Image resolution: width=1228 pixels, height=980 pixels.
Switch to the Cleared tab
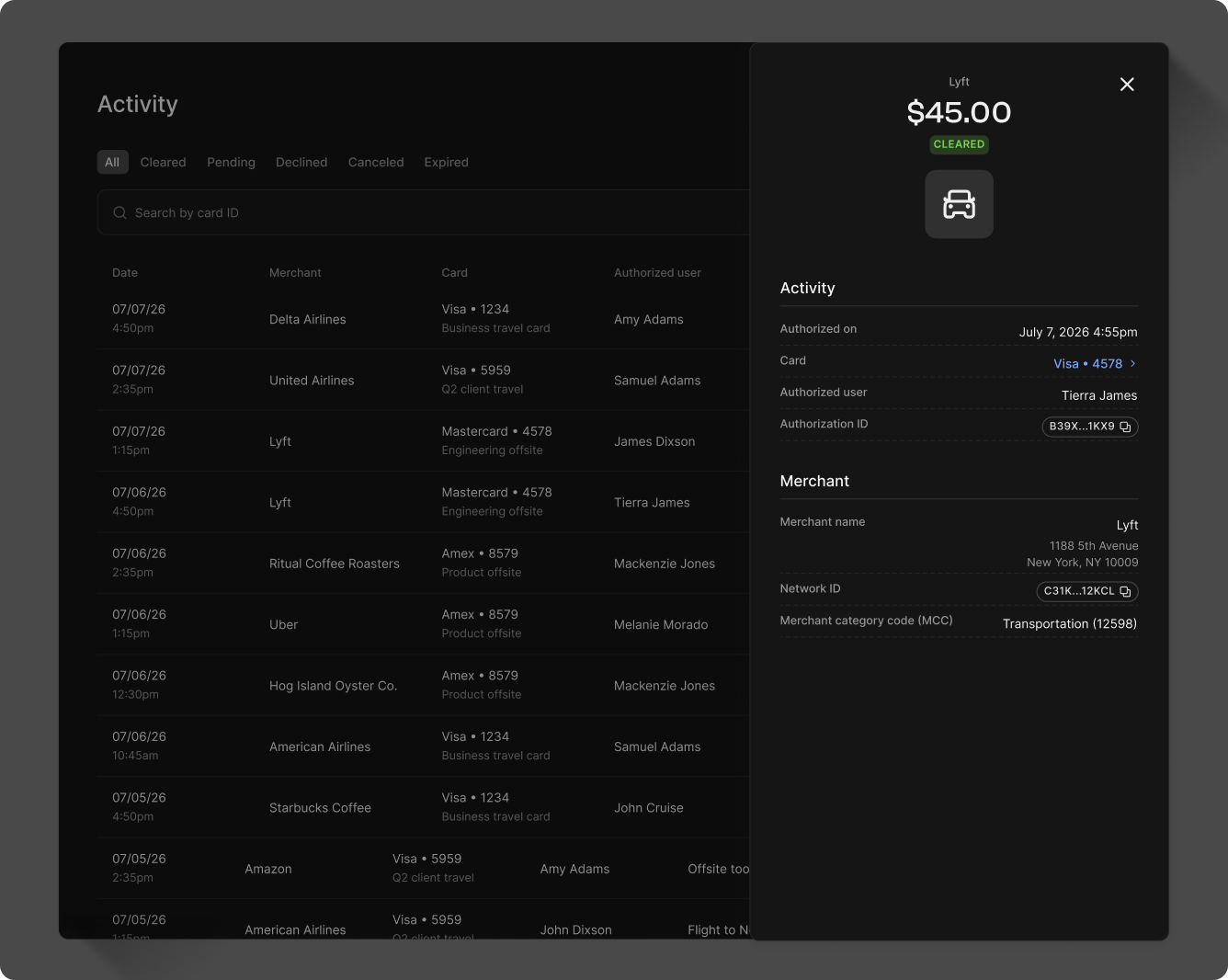(x=163, y=162)
